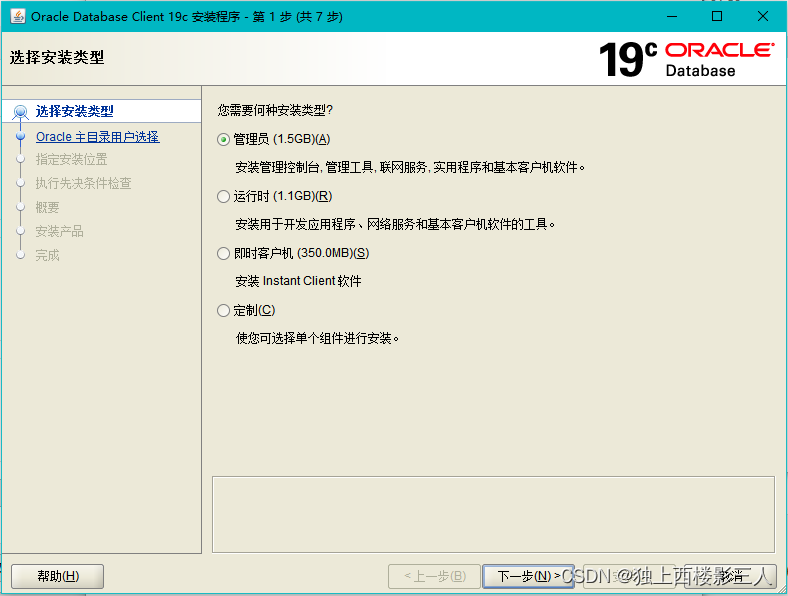Click the 您需要何种安装类型? question text
The image size is (788, 596).
[275, 110]
